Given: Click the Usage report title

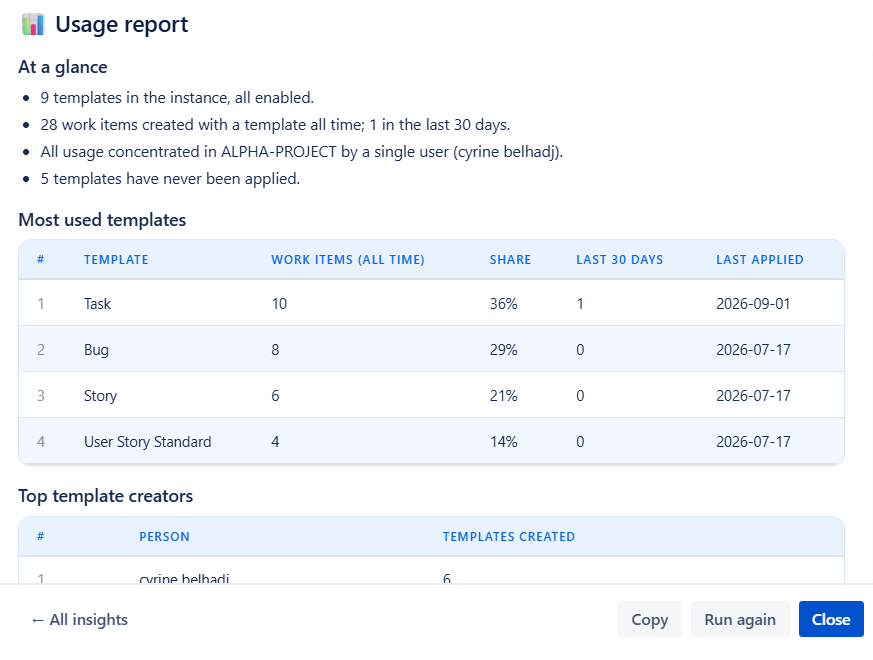Looking at the screenshot, I should pyautogui.click(x=122, y=25).
